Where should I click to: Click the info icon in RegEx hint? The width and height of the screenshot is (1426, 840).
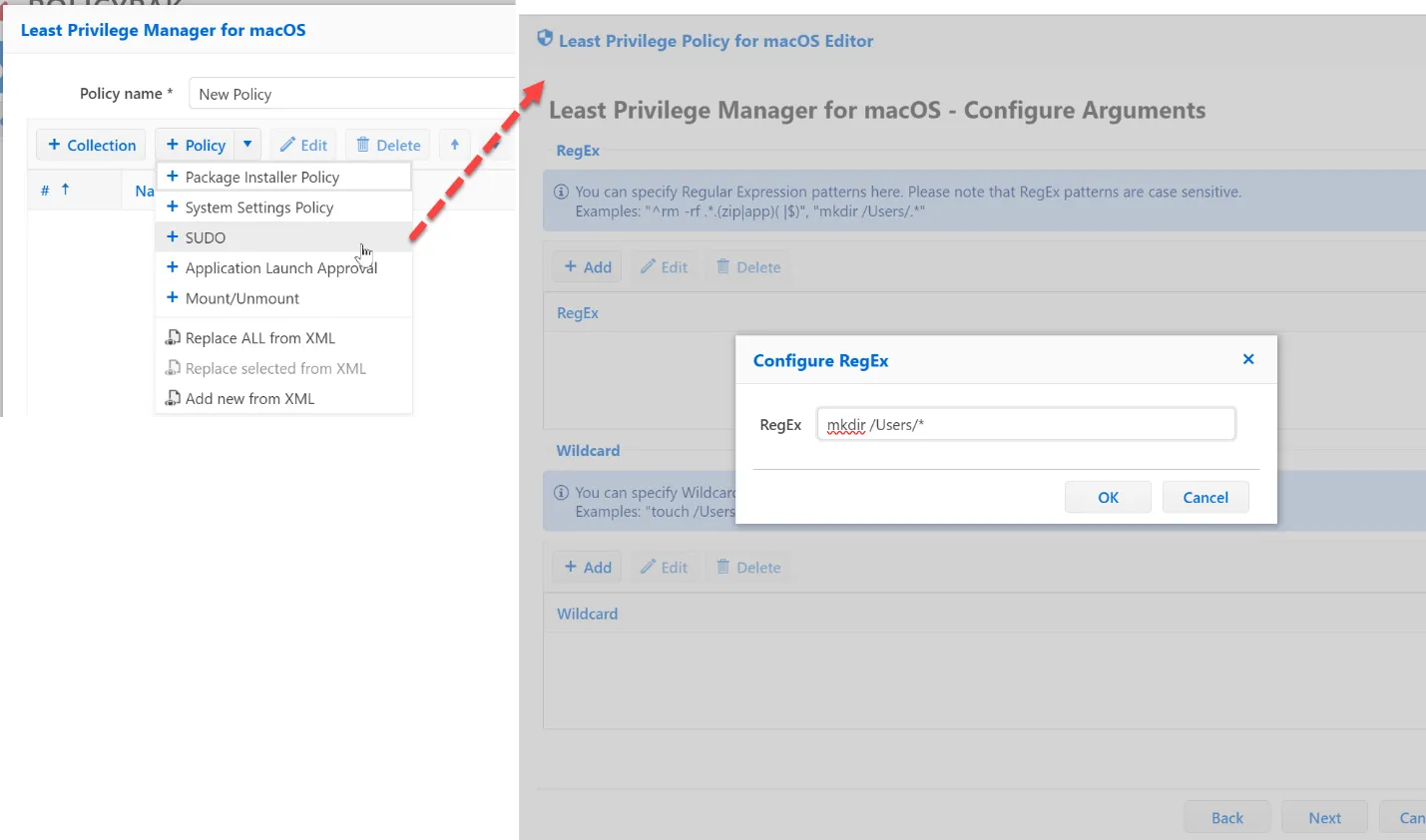(562, 192)
